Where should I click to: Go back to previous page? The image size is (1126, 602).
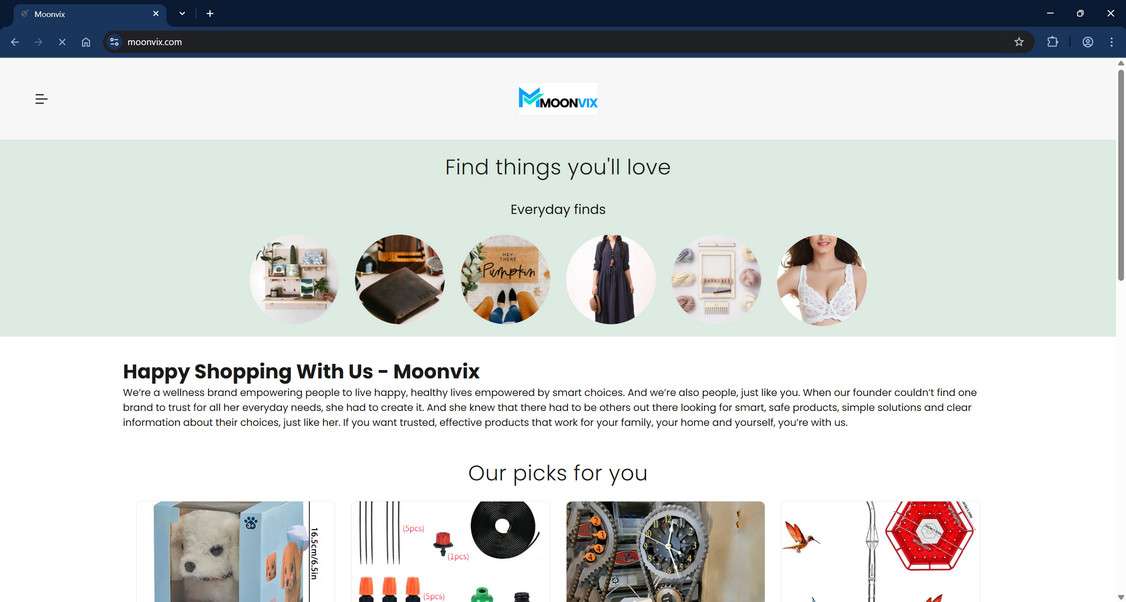click(15, 42)
